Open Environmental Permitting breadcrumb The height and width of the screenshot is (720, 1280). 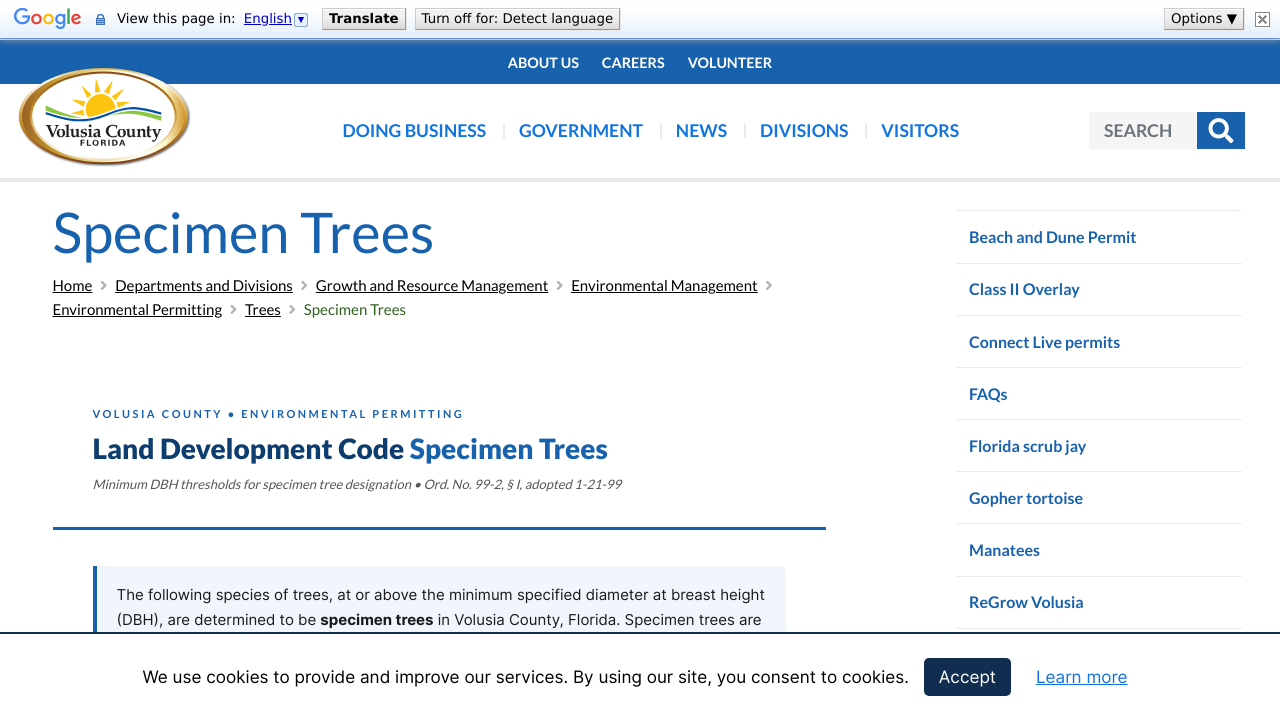coord(137,309)
